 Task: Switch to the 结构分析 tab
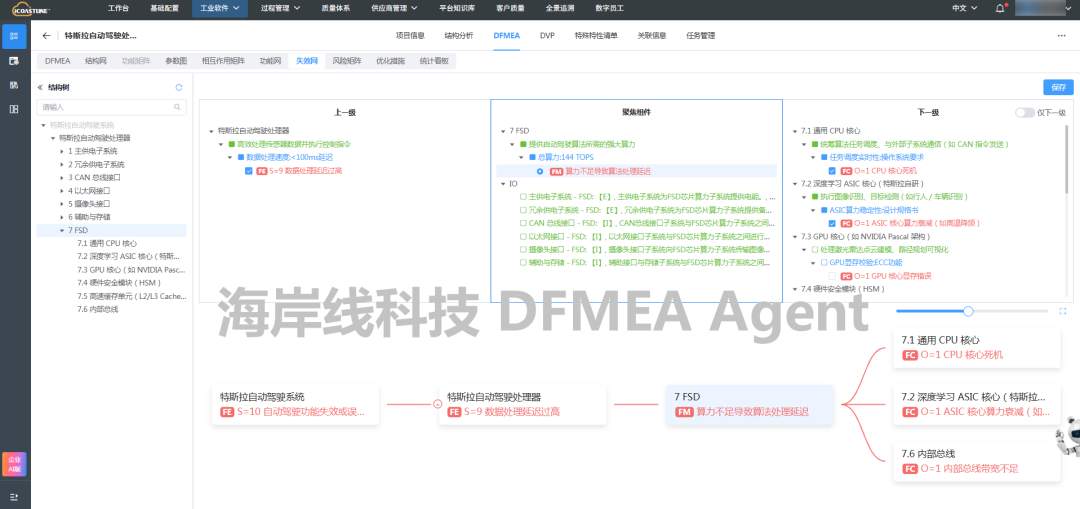[x=459, y=36]
